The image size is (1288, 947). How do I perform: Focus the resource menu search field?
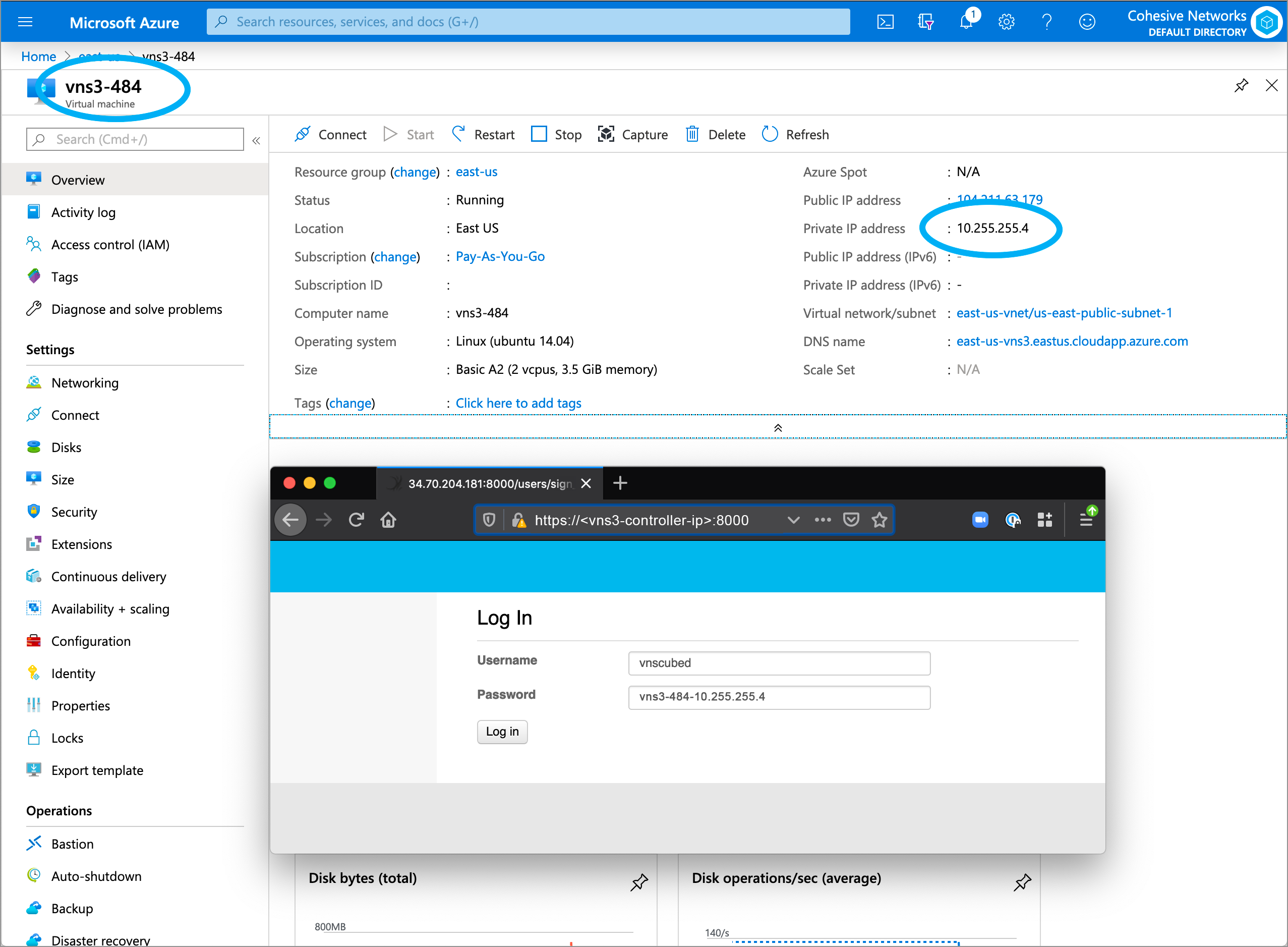coord(135,139)
